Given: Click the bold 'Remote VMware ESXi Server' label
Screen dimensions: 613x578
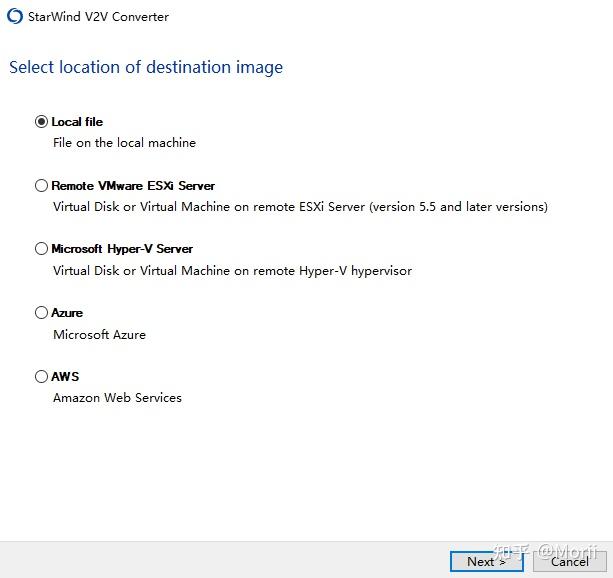Looking at the screenshot, I should point(133,186).
